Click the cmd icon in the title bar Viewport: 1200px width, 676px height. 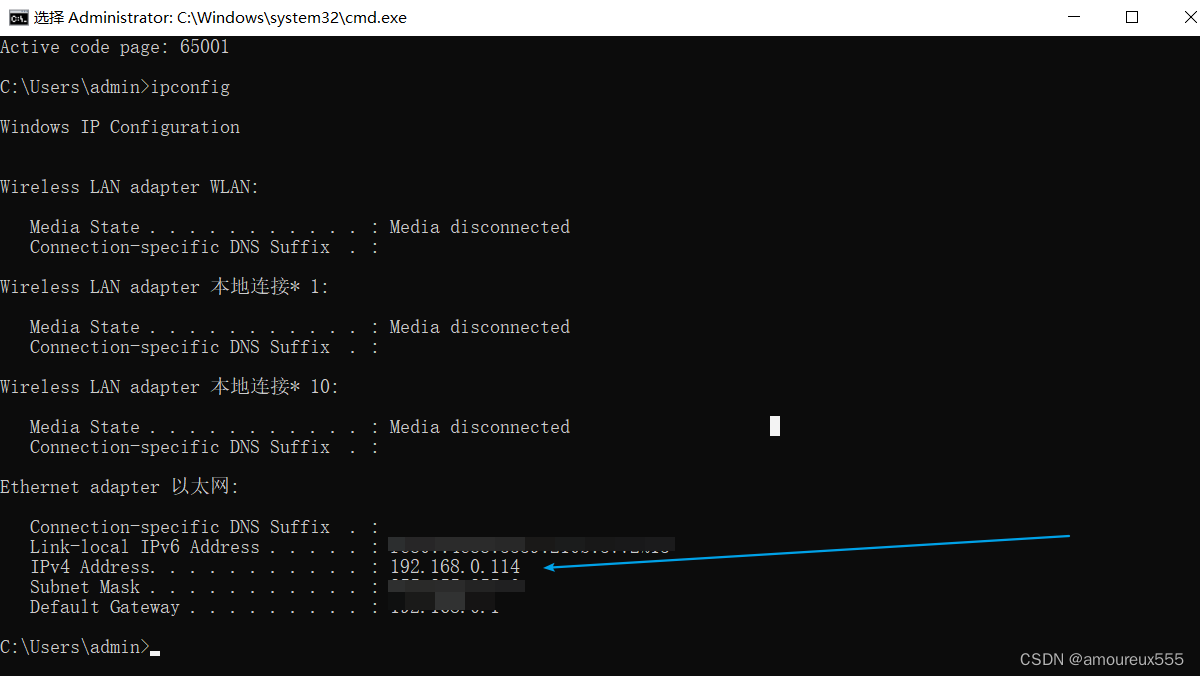pos(18,17)
